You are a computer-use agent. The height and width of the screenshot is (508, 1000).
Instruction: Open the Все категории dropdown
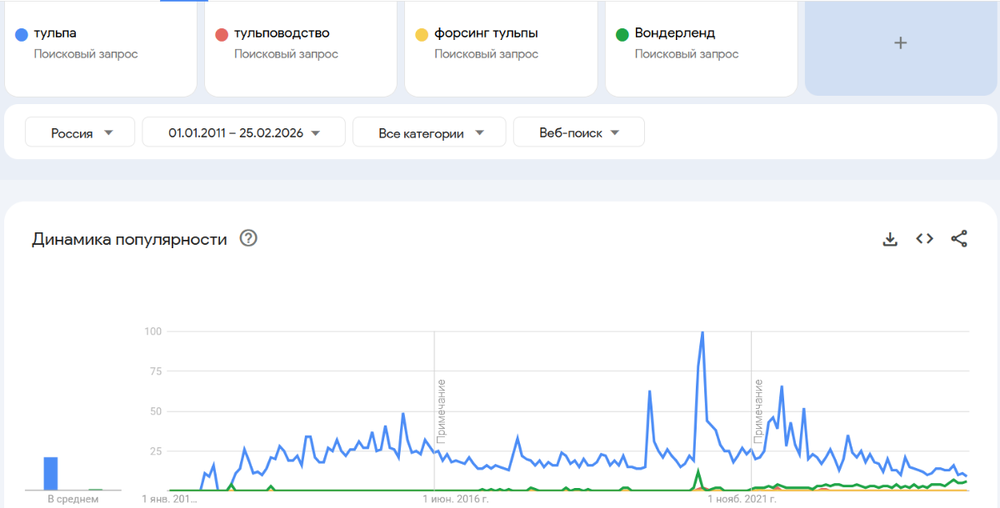(429, 132)
